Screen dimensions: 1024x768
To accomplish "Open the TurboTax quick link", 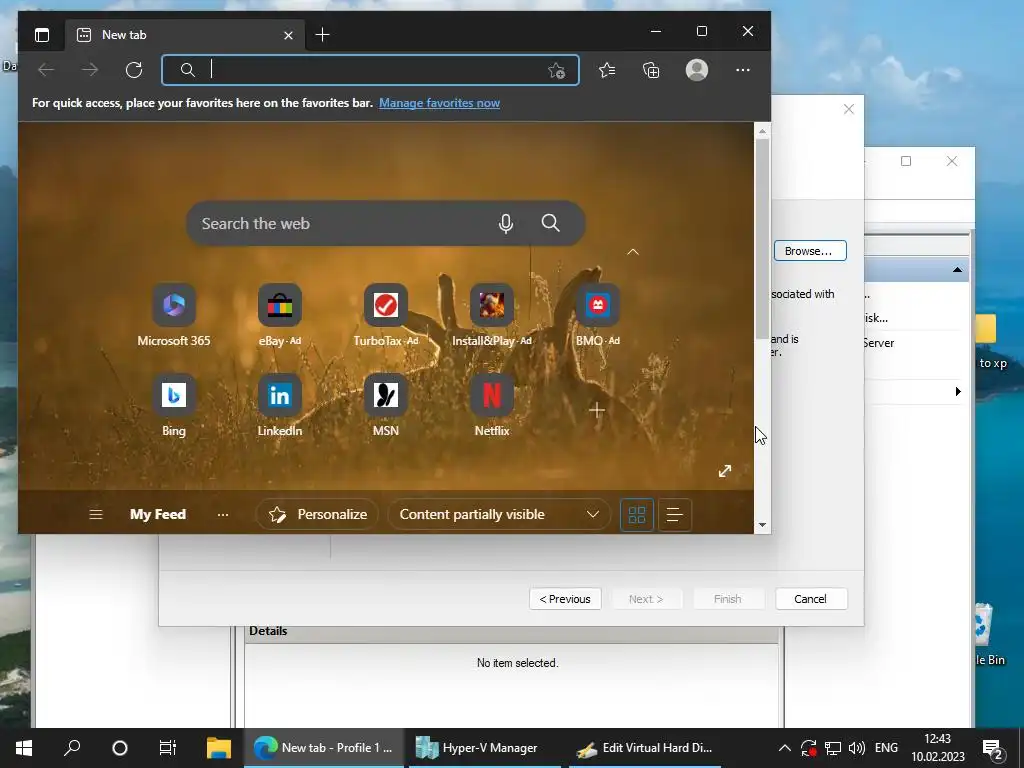I will tap(385, 315).
